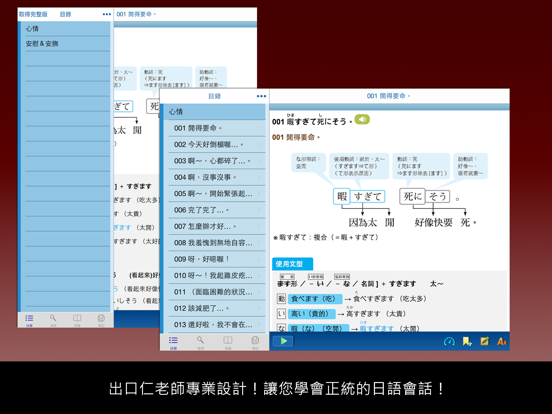The image size is (552, 414).
Task: Open the book tab in front window
Action: [x=228, y=342]
